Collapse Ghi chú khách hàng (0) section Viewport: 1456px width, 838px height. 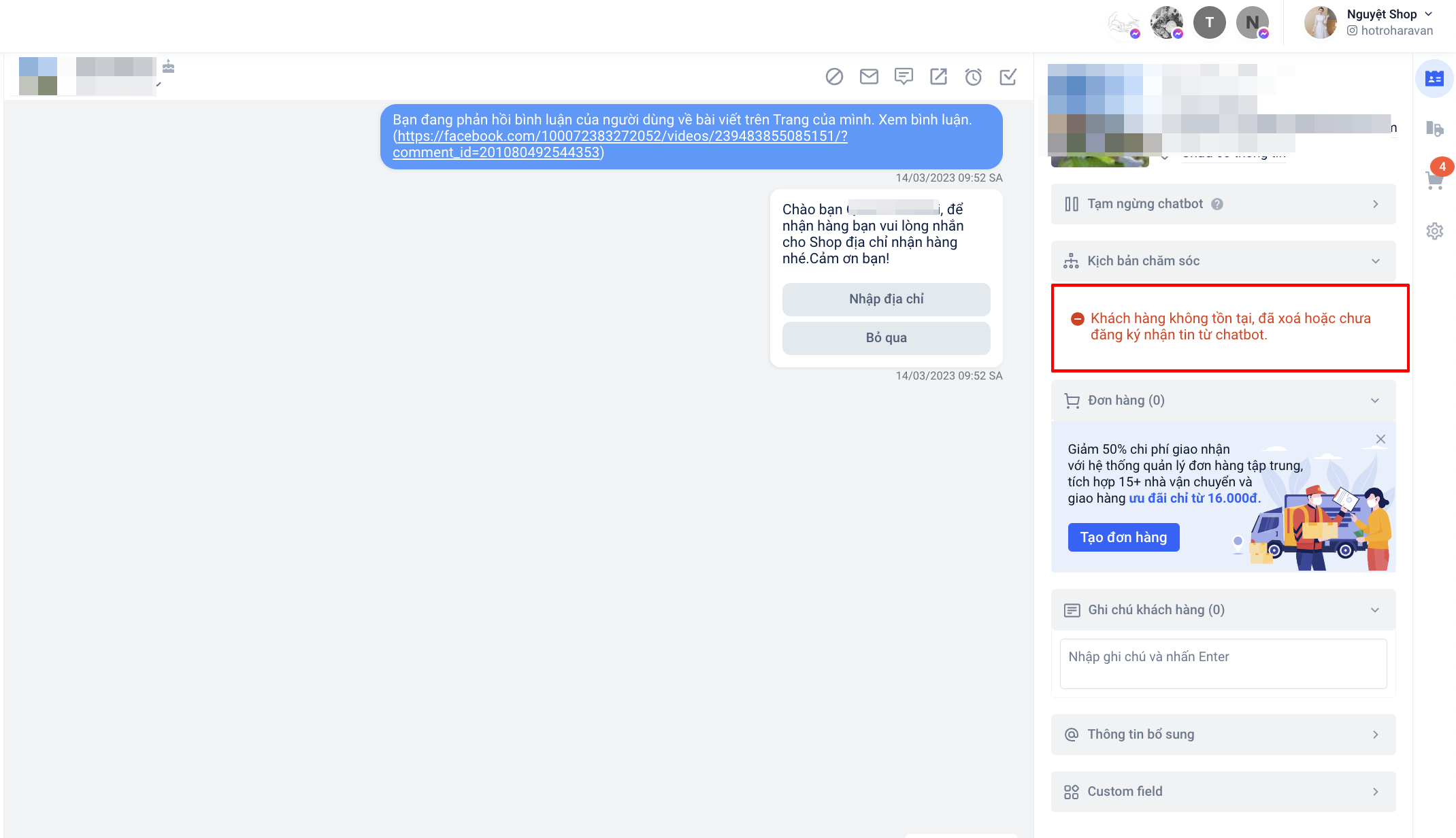point(1223,610)
